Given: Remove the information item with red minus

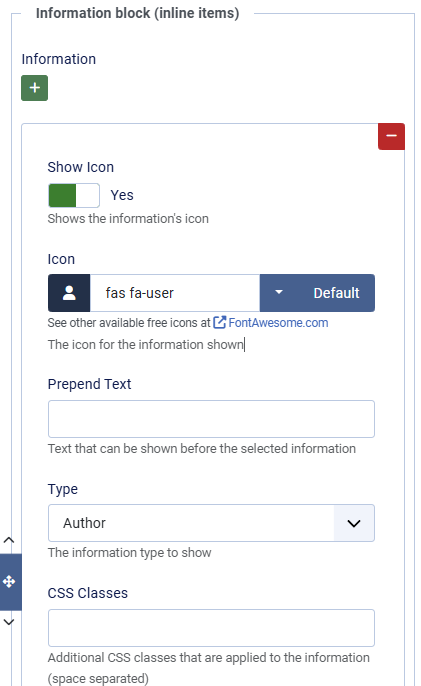Looking at the screenshot, I should [391, 136].
